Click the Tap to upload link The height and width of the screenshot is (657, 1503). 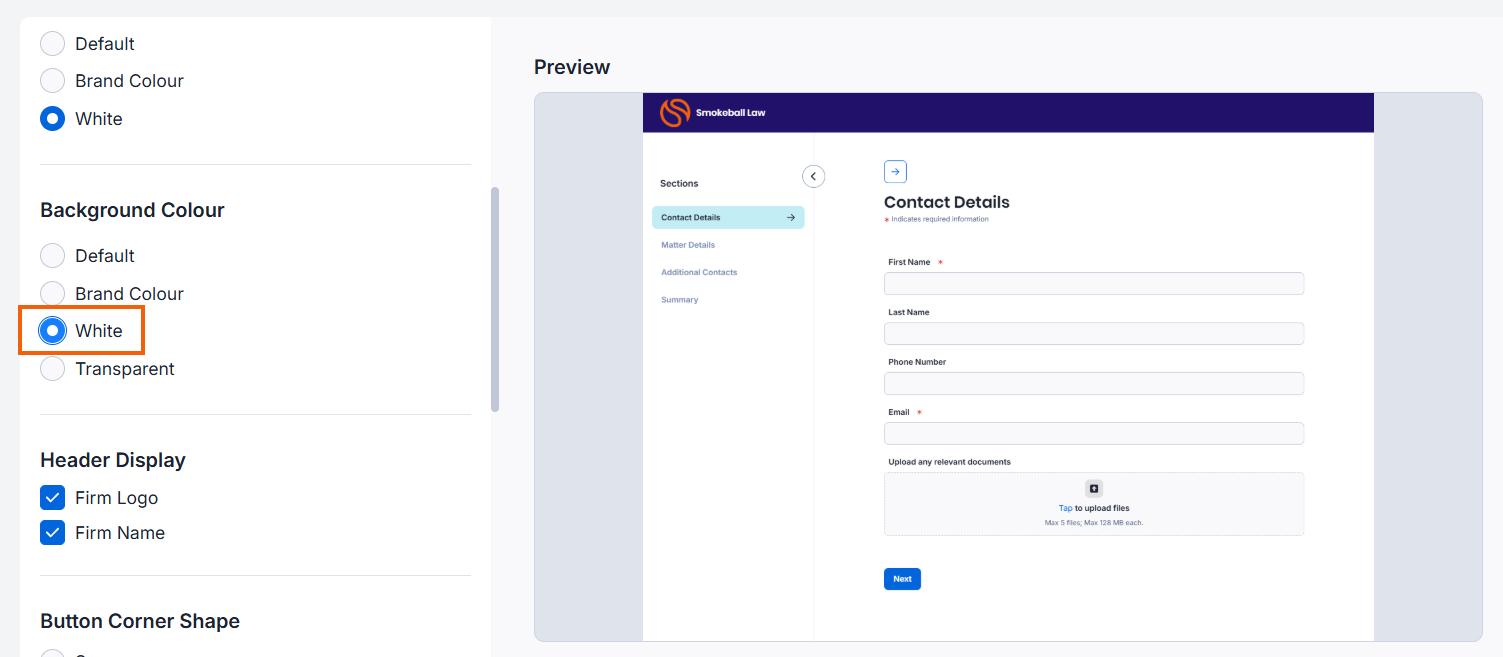click(1066, 508)
